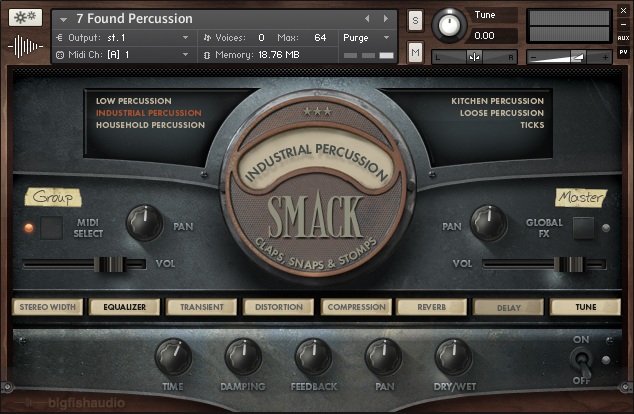Solo the instrument with S button
634x414 pixels.
tap(415, 20)
